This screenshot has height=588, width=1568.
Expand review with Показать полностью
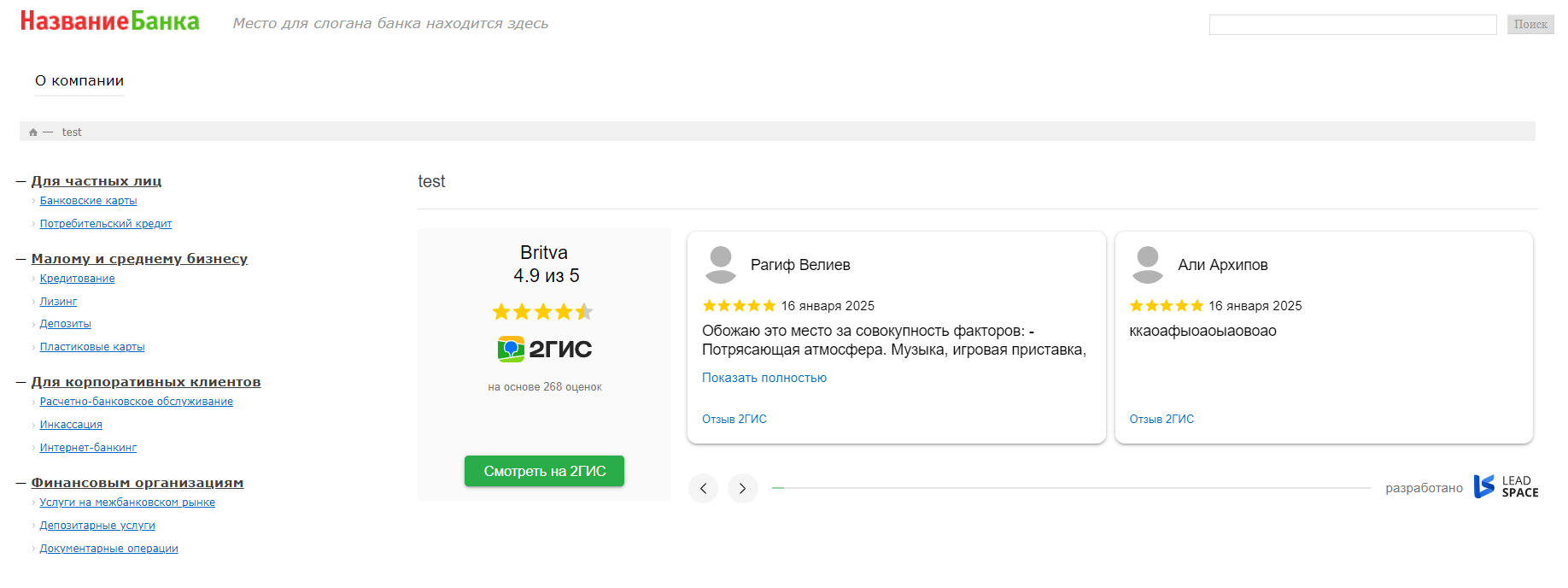click(764, 378)
